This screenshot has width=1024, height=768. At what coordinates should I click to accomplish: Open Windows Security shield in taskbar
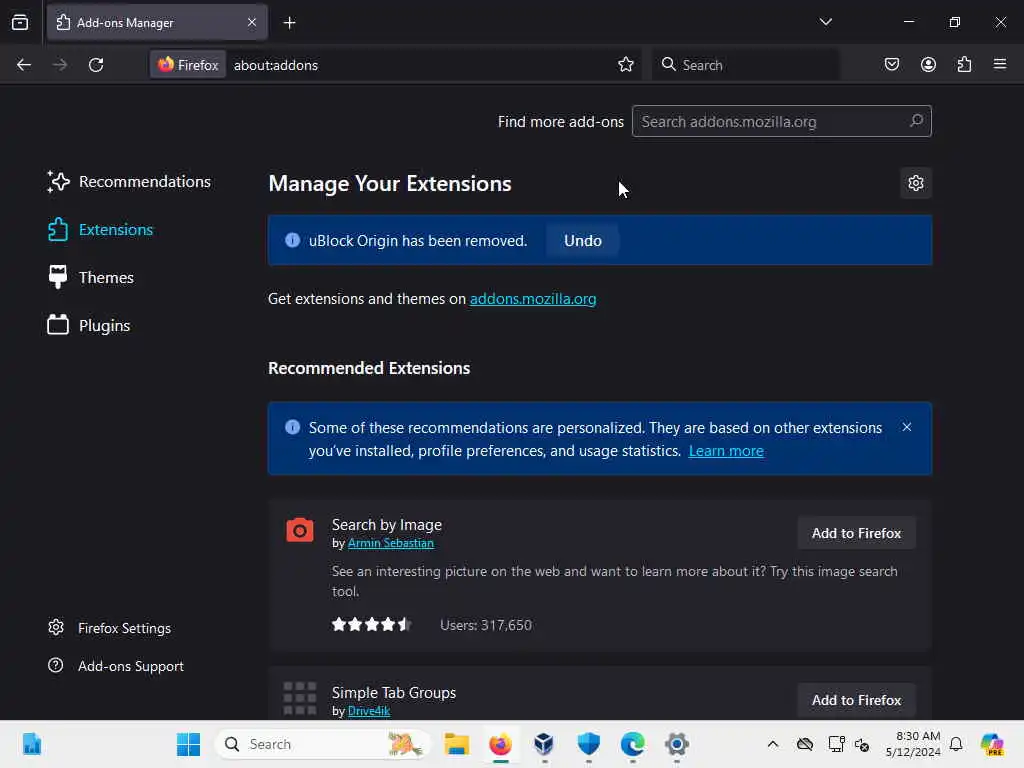click(588, 744)
